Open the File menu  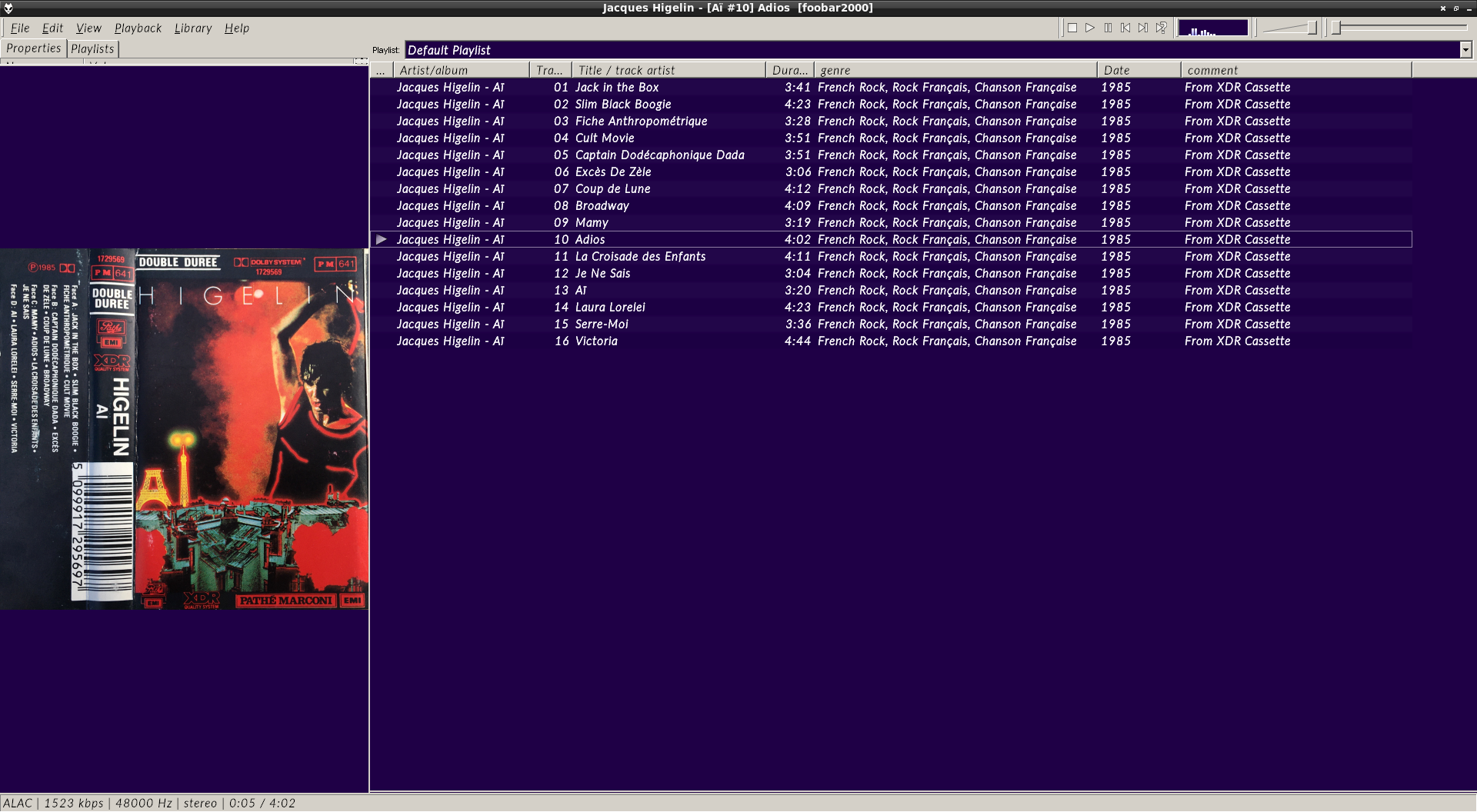[20, 28]
